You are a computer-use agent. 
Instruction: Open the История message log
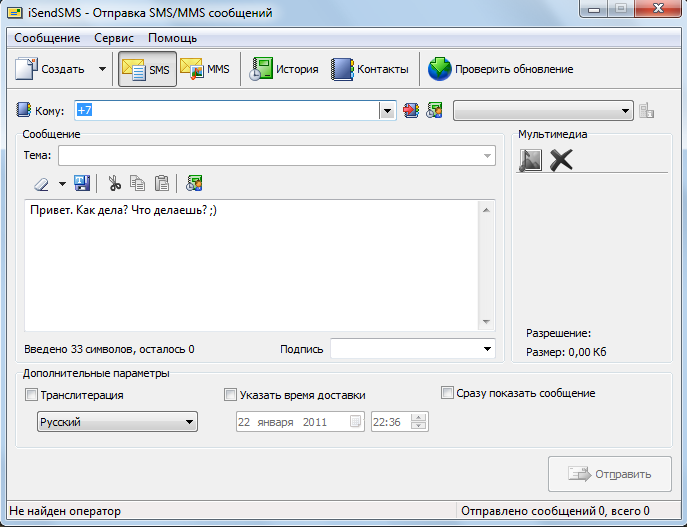tap(284, 69)
